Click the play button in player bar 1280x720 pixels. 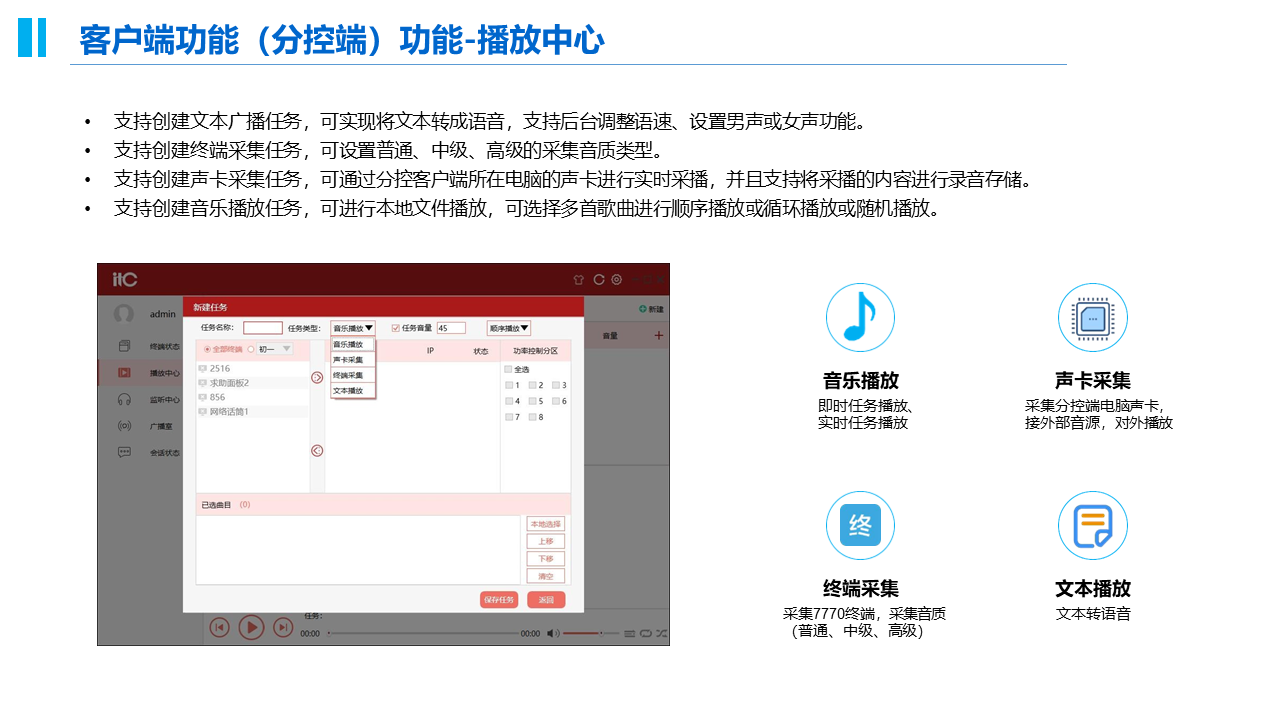[251, 627]
